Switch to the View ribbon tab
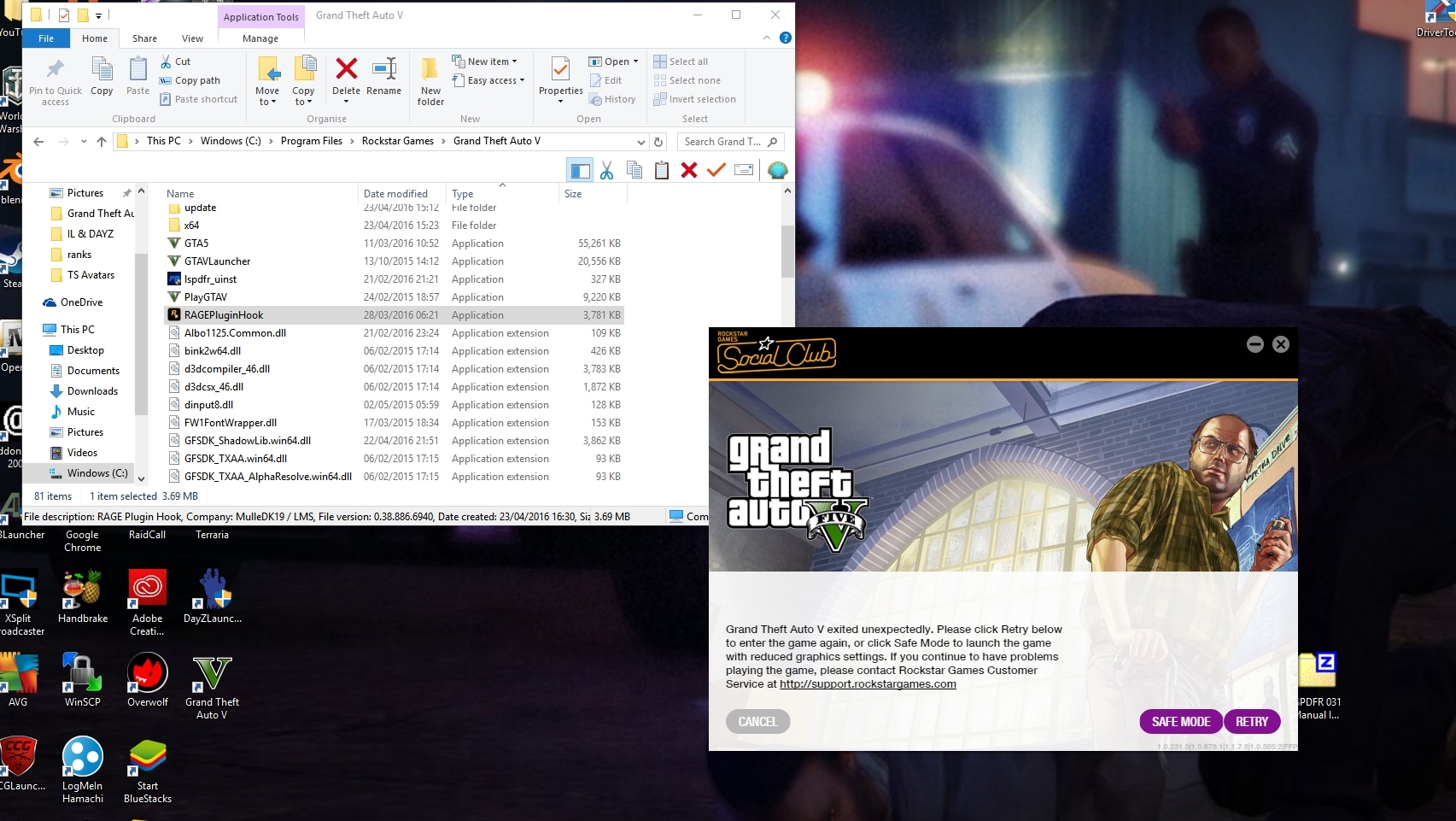The width and height of the screenshot is (1456, 821). click(x=192, y=38)
